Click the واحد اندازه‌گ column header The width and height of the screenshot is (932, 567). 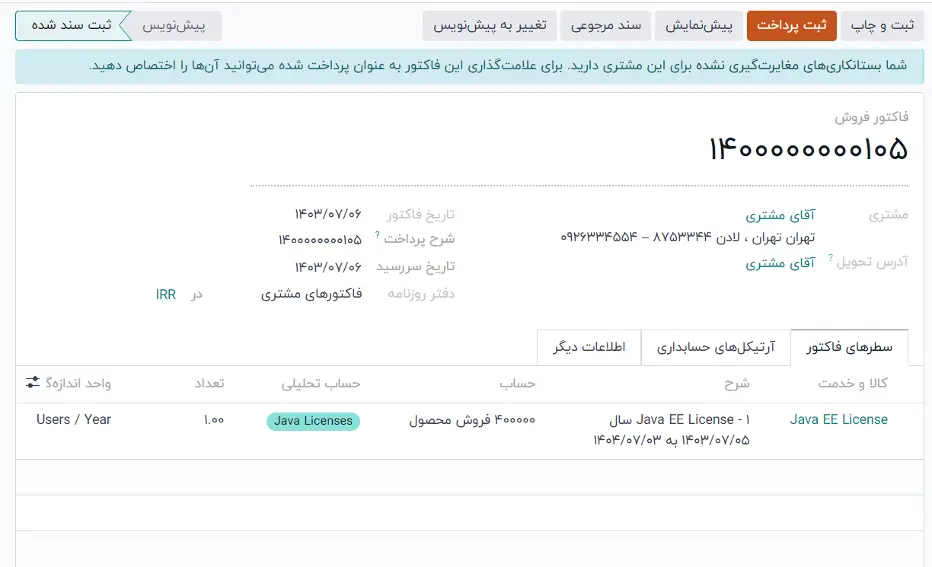pyautogui.click(x=78, y=383)
